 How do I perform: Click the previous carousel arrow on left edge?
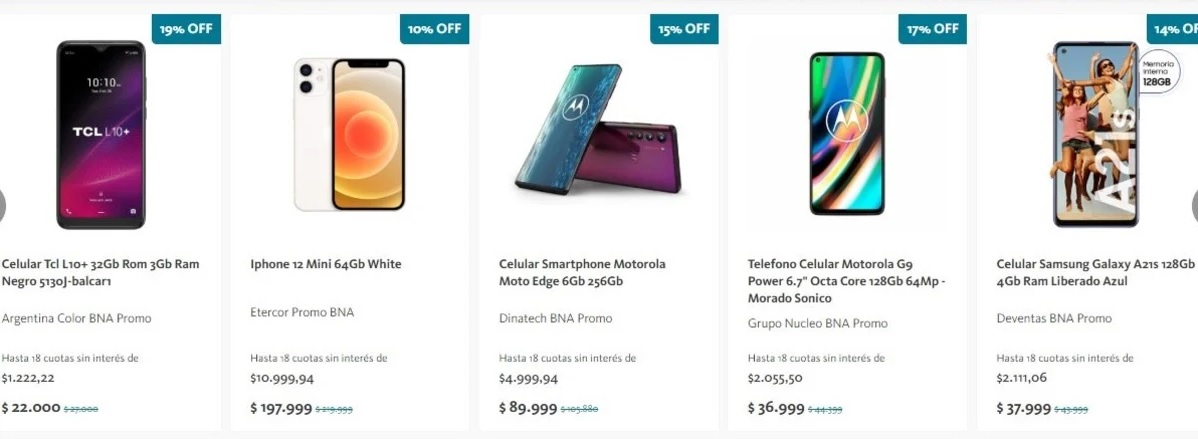click(x=3, y=205)
